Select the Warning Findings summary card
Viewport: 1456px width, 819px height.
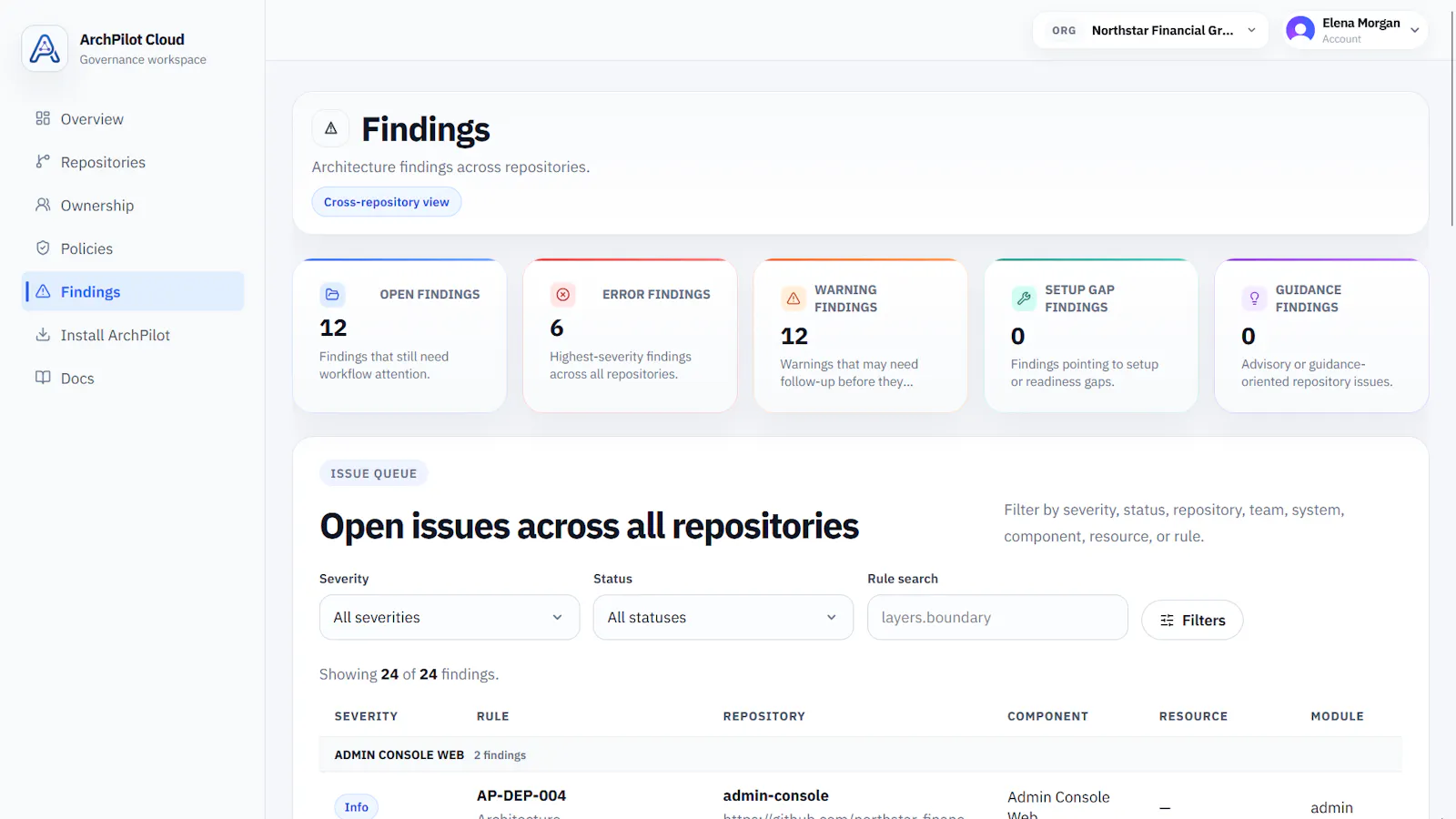tap(861, 336)
